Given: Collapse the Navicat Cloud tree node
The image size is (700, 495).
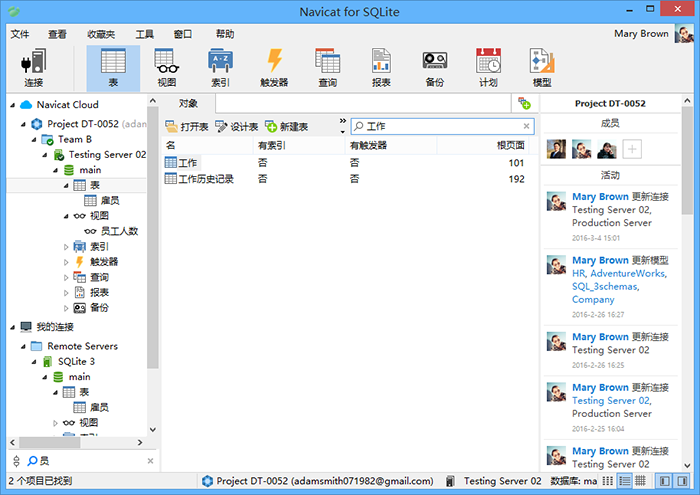Looking at the screenshot, I should 12,105.
